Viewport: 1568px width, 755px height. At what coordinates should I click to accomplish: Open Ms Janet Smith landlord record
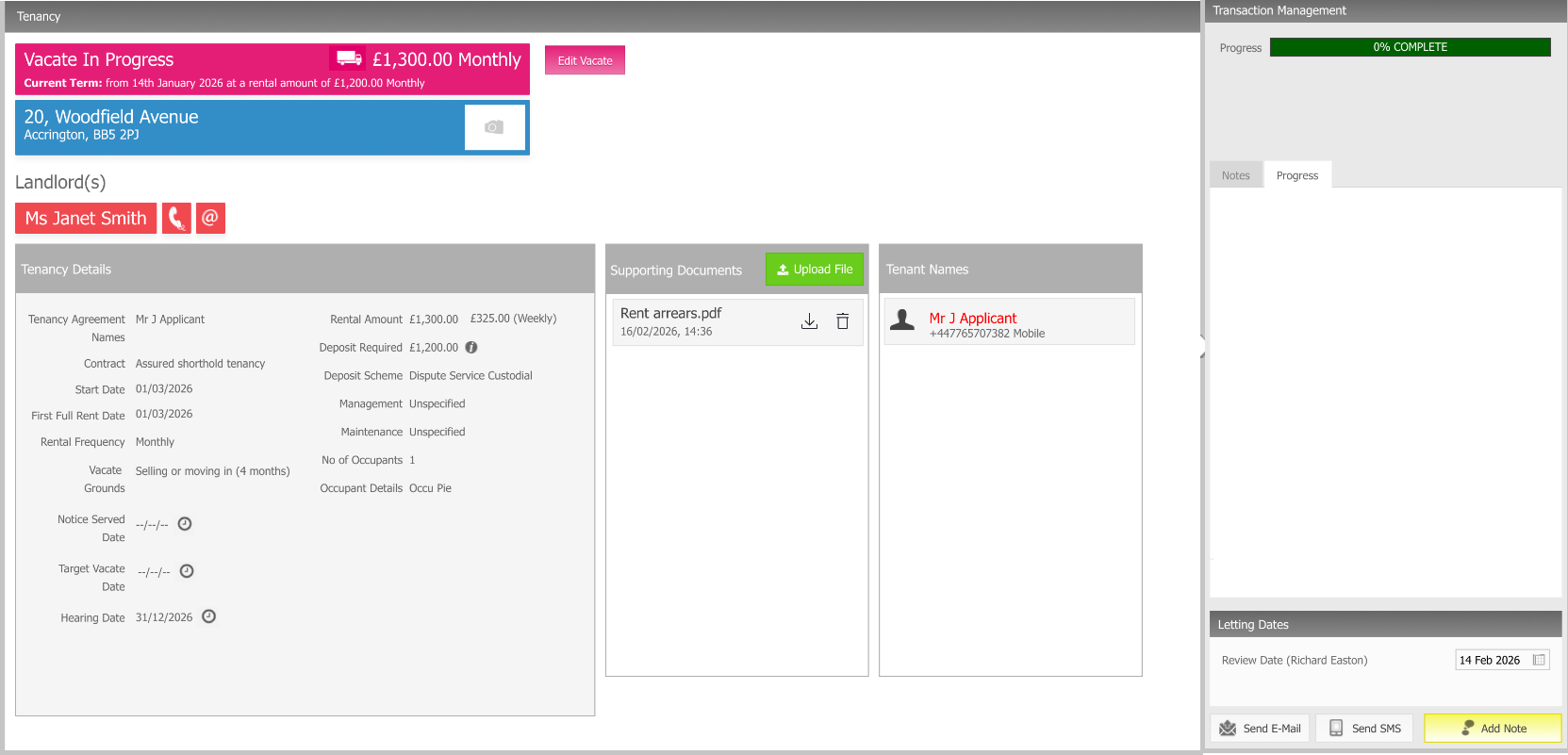pyautogui.click(x=86, y=219)
